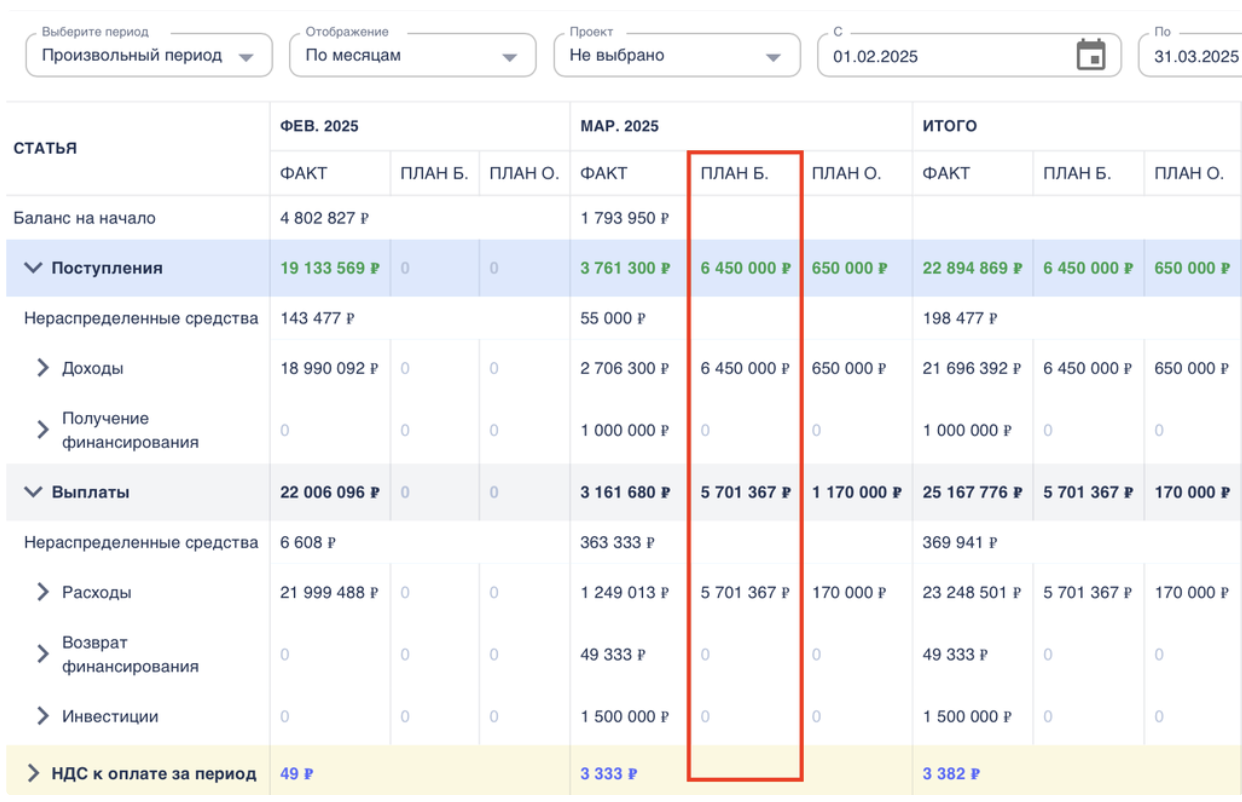Expand the НДС к оплате за период row
The width and height of the screenshot is (1242, 802).
[34, 773]
